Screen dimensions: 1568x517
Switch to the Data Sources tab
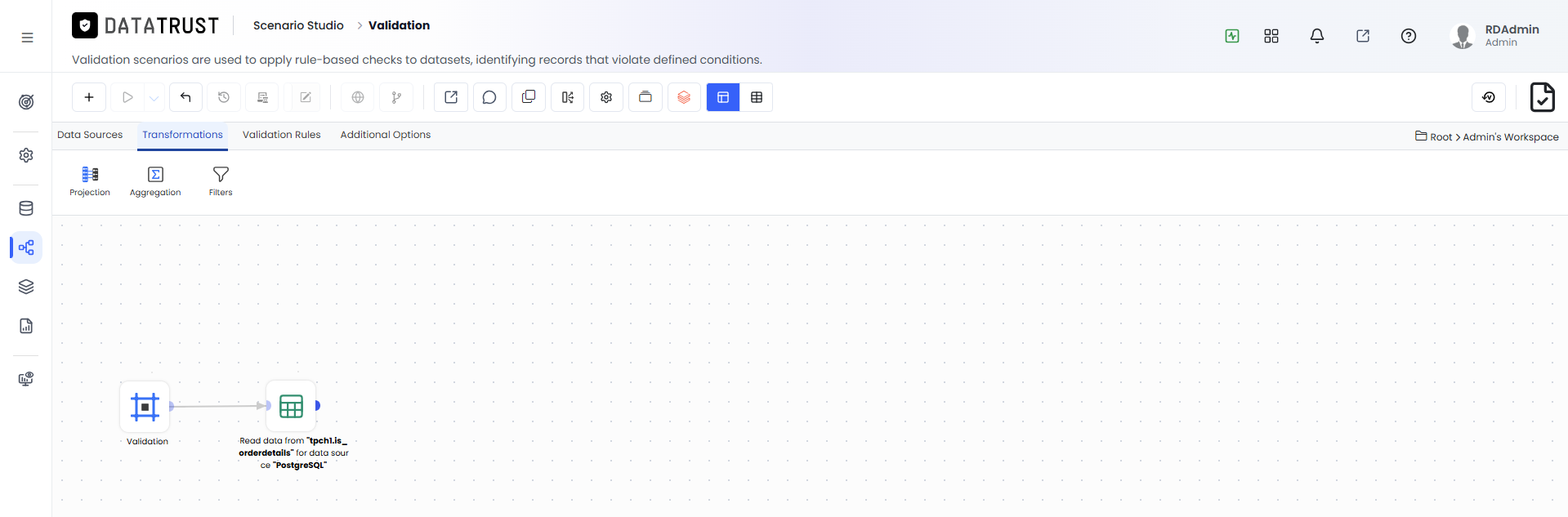tap(90, 135)
